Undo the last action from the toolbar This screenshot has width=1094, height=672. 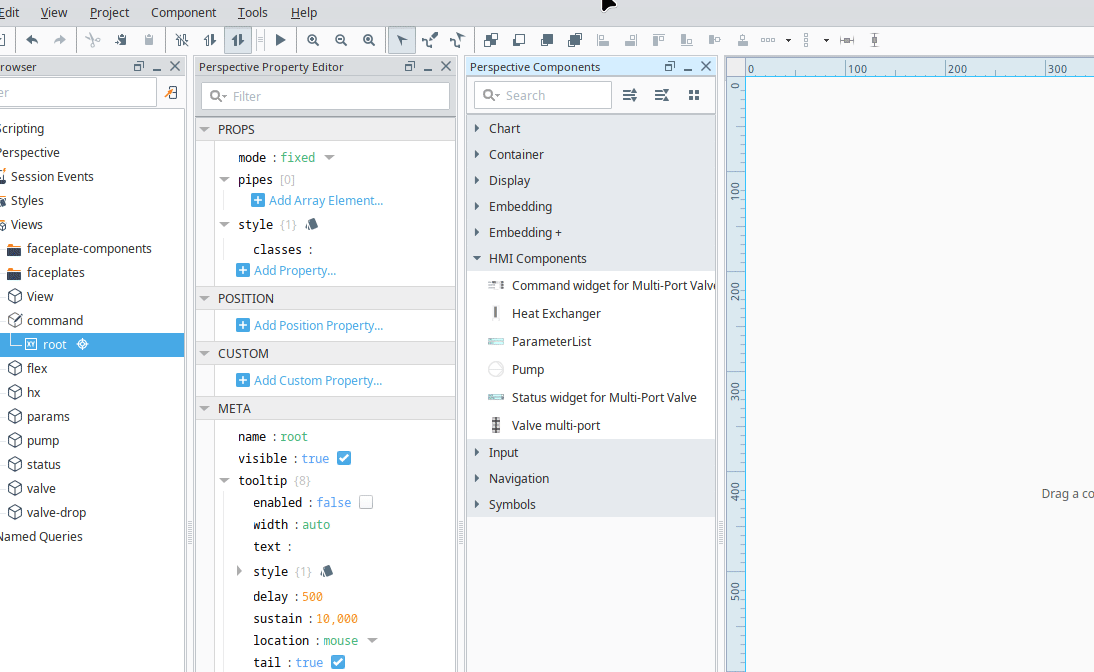32,40
